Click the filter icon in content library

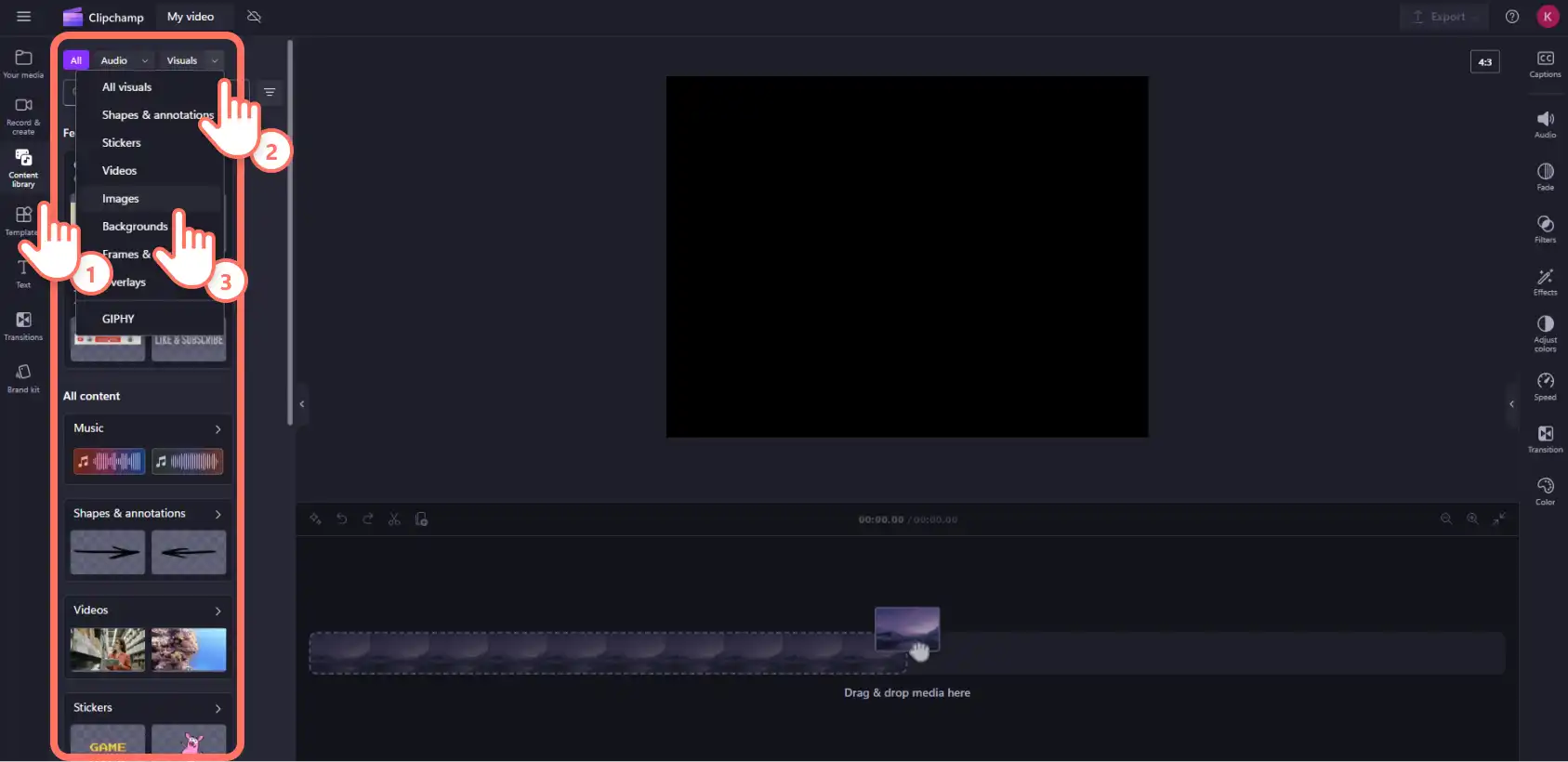tap(270, 92)
